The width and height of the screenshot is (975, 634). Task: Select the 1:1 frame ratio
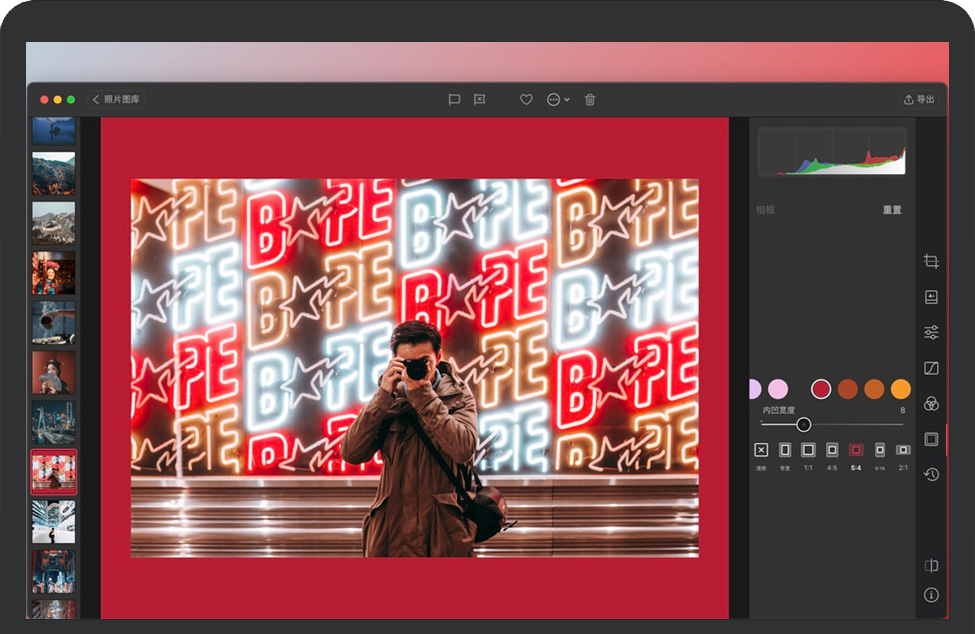pyautogui.click(x=808, y=451)
